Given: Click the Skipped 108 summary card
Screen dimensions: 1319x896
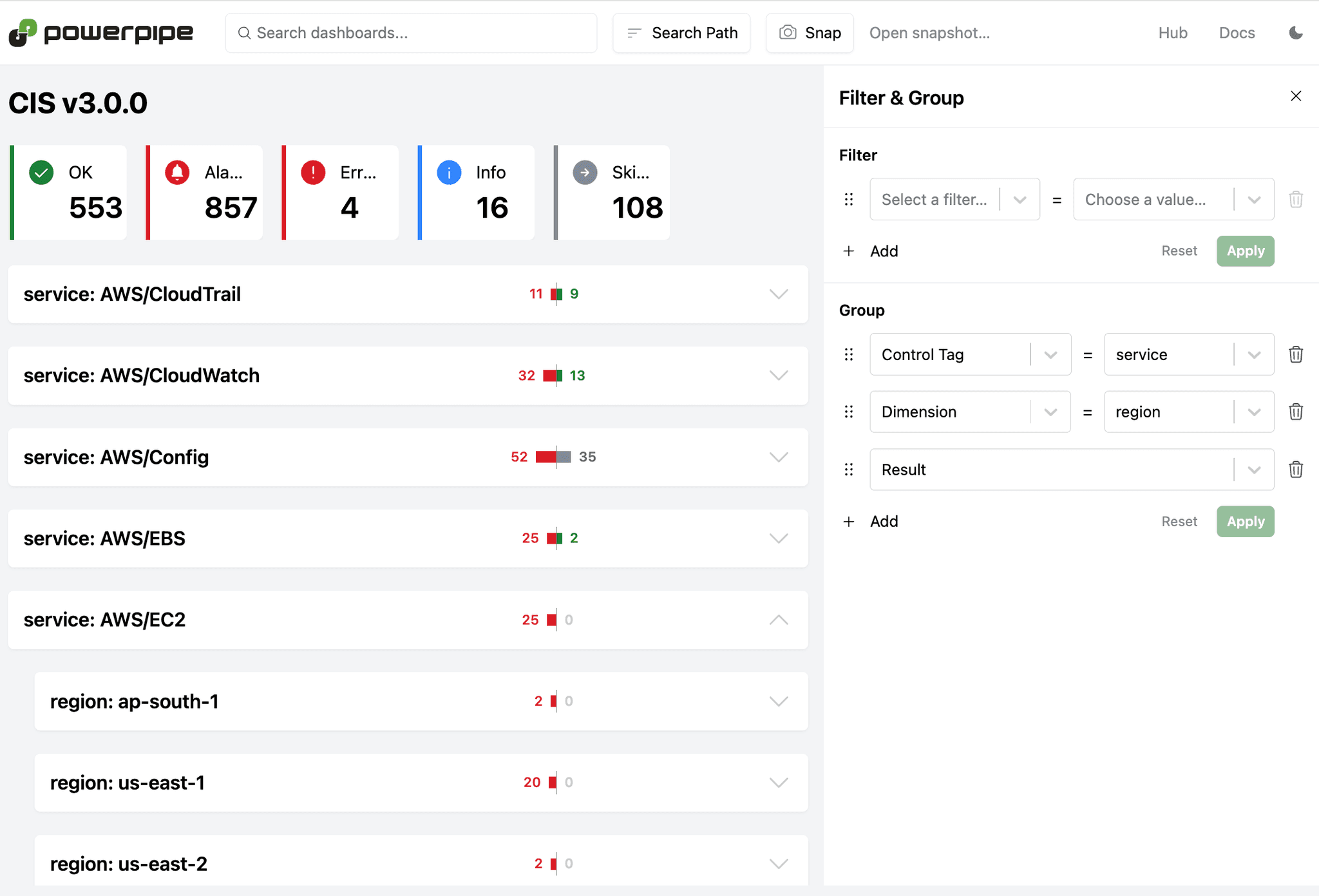Looking at the screenshot, I should point(612,193).
